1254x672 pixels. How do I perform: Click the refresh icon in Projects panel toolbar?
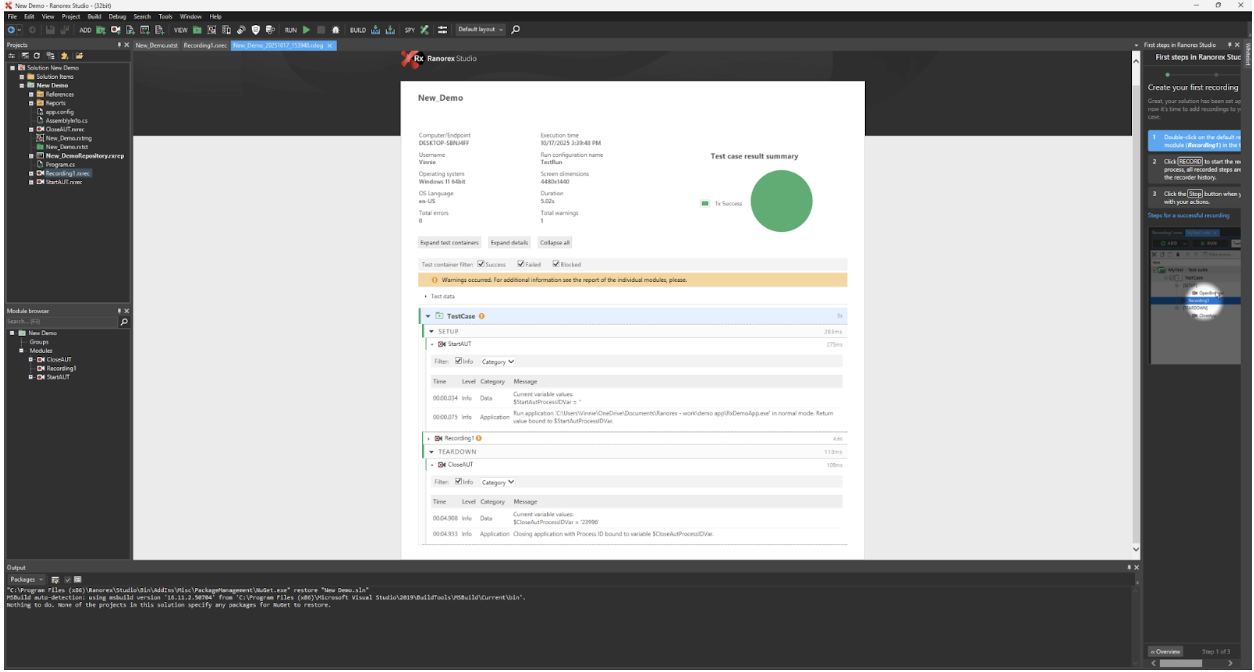tap(36, 56)
